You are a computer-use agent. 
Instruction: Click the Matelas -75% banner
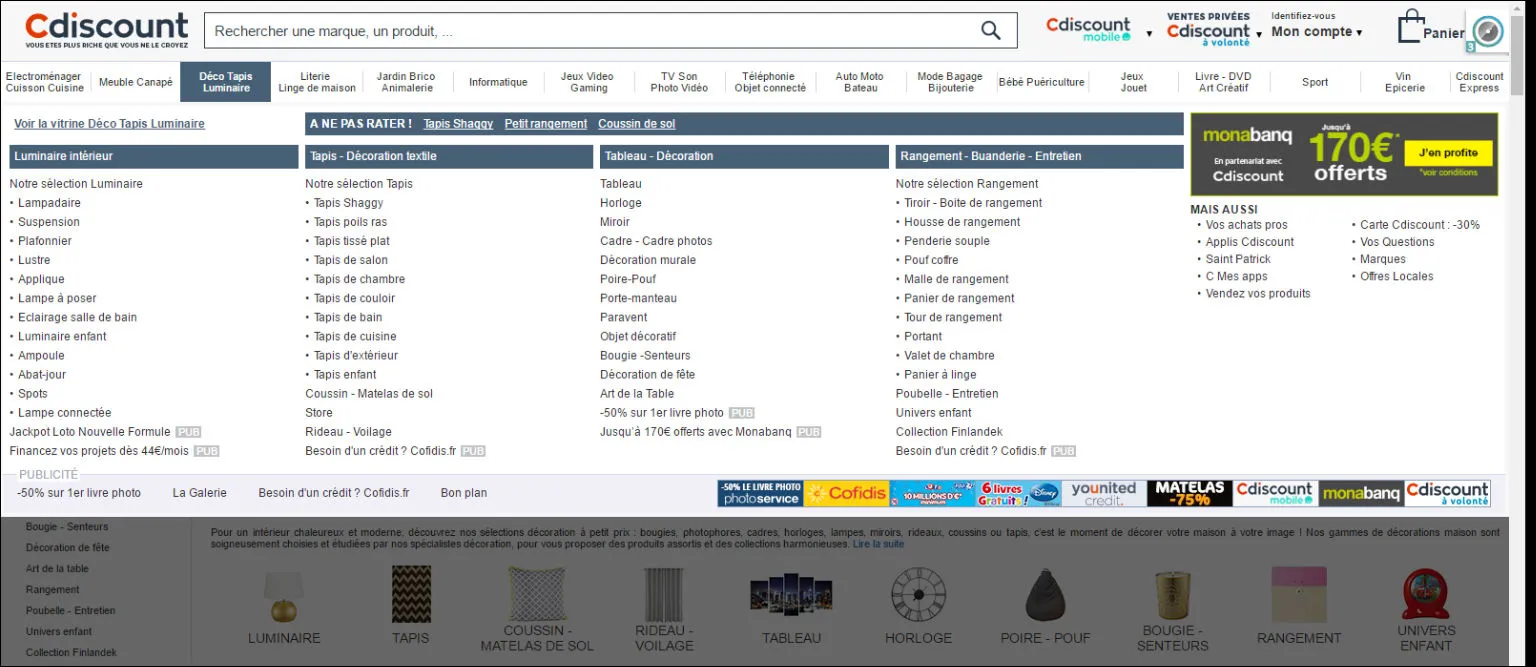1190,493
